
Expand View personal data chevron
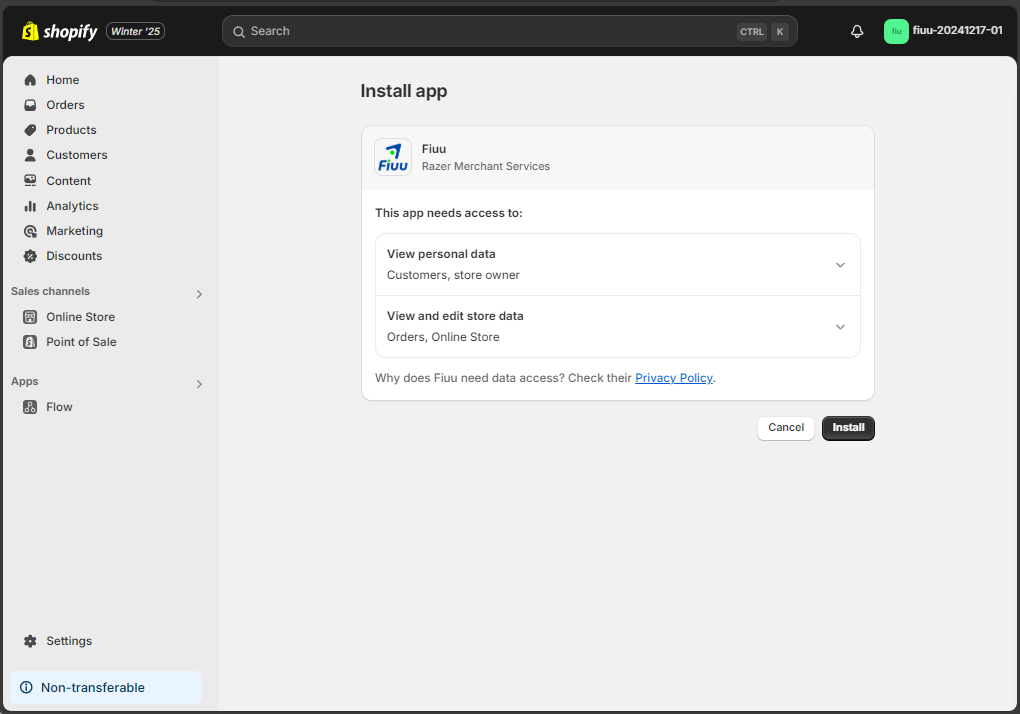[x=840, y=265]
